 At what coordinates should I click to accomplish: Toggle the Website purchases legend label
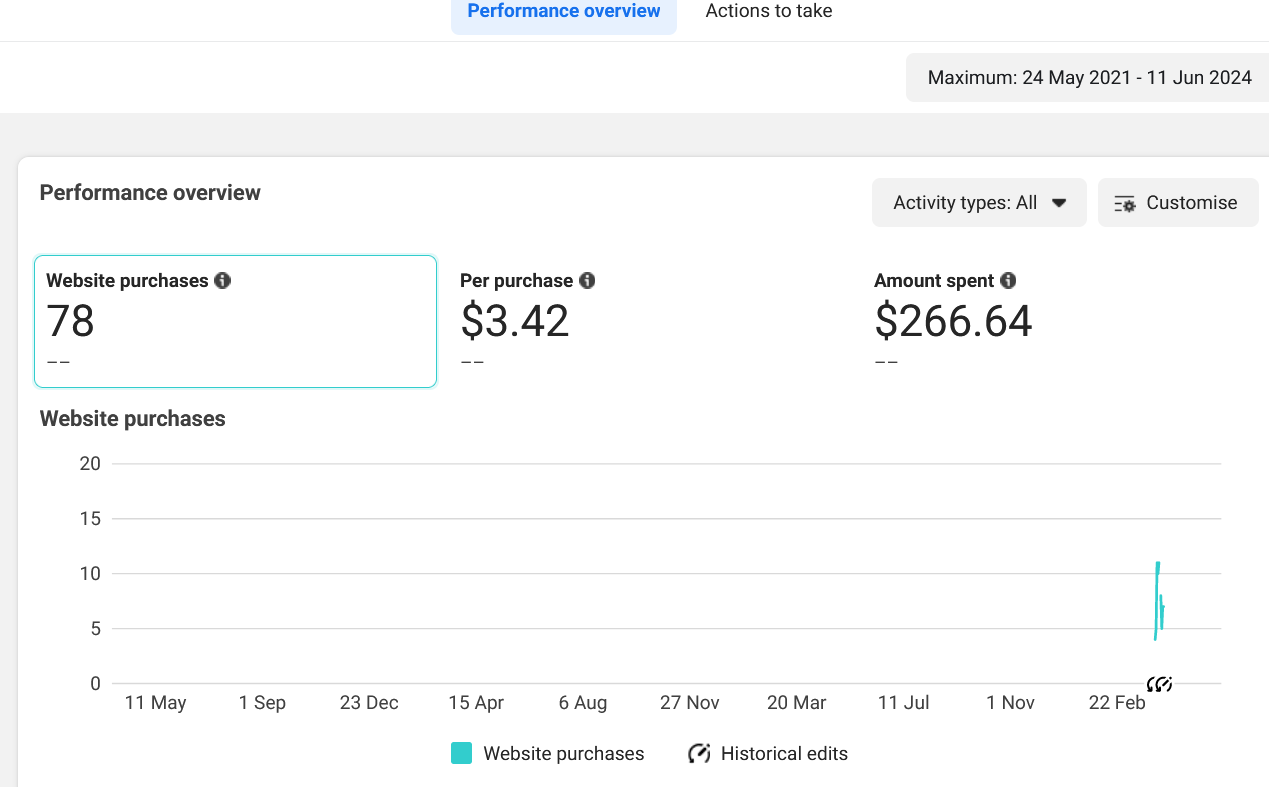pyautogui.click(x=564, y=754)
